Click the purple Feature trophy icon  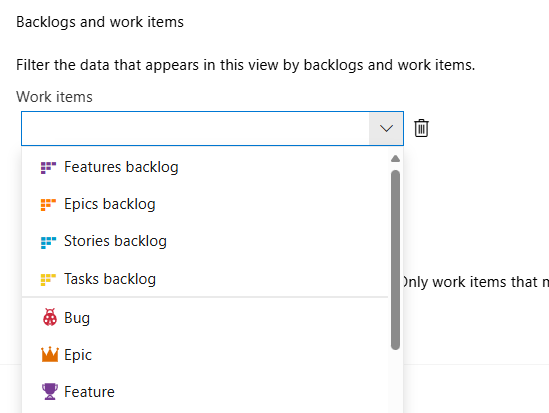(50, 391)
